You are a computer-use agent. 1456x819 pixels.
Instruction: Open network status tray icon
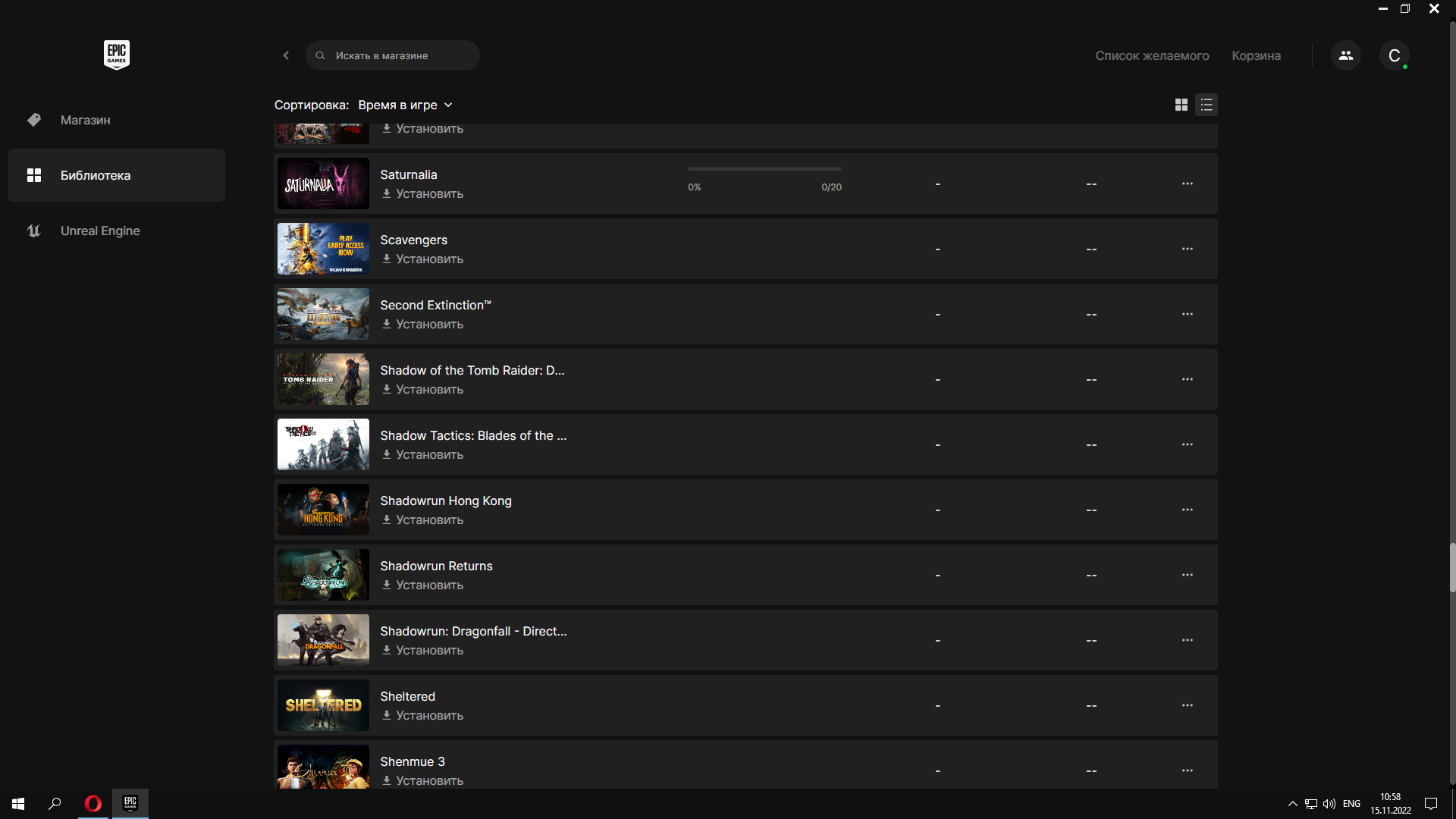point(1311,804)
